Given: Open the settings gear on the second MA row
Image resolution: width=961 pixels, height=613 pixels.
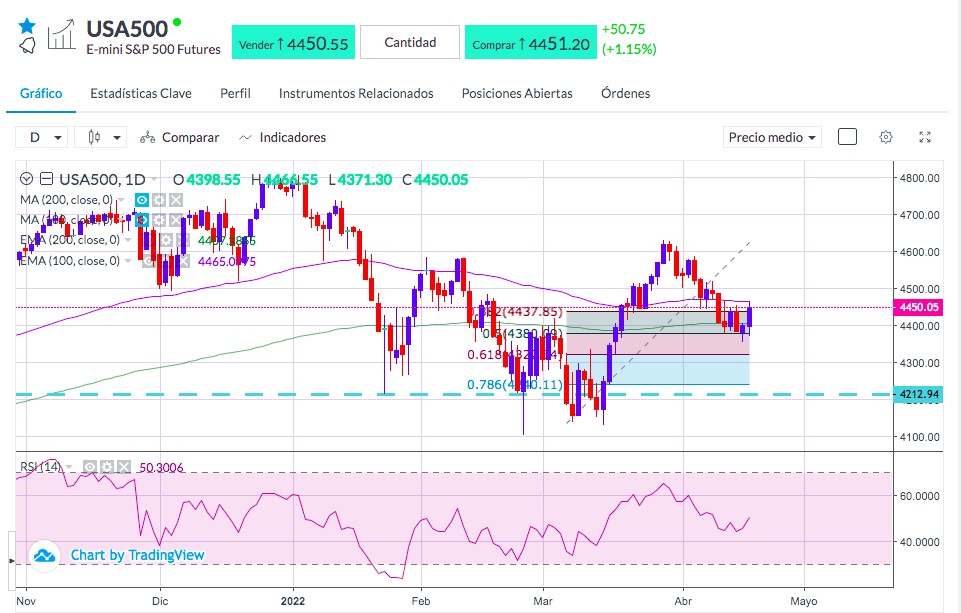Looking at the screenshot, I should coord(159,220).
